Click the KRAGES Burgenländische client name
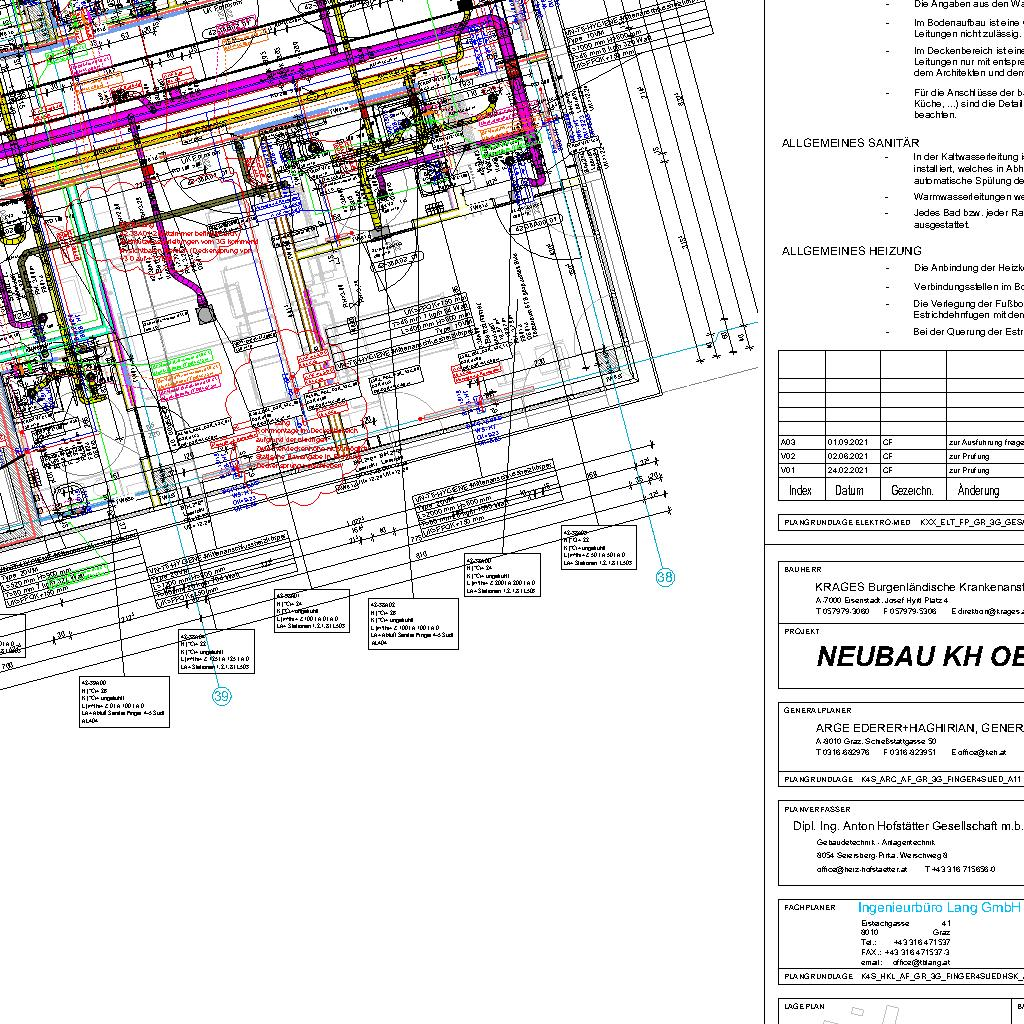 [x=918, y=587]
